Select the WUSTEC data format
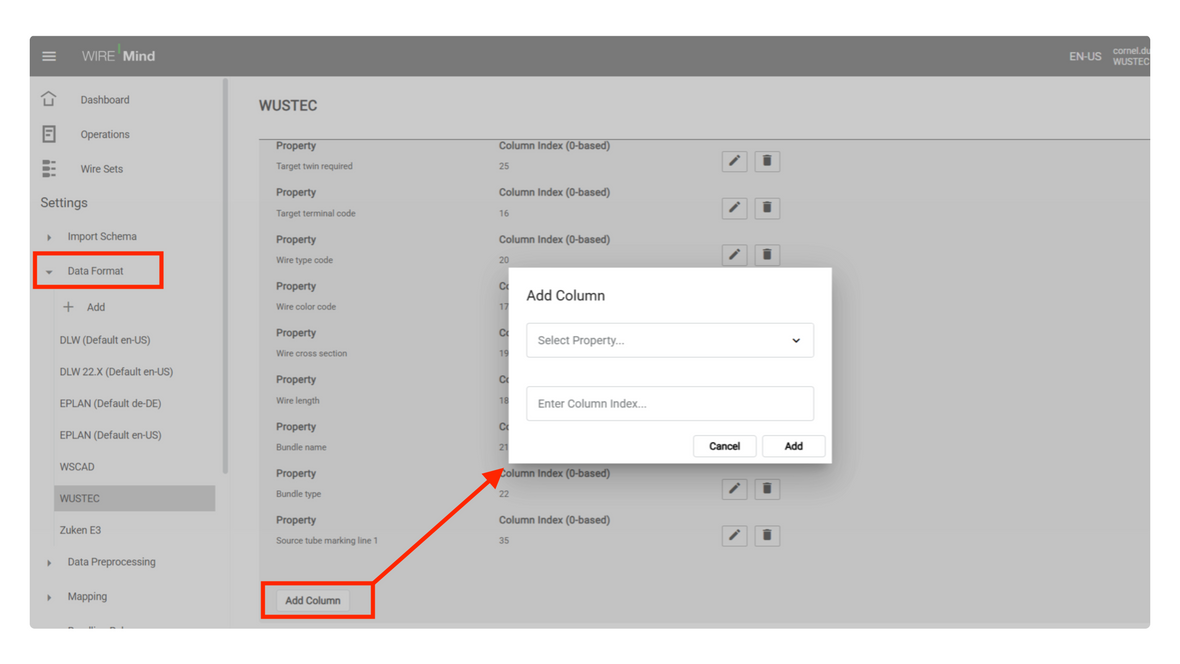Image resolution: width=1180 pixels, height=664 pixels. (x=135, y=498)
